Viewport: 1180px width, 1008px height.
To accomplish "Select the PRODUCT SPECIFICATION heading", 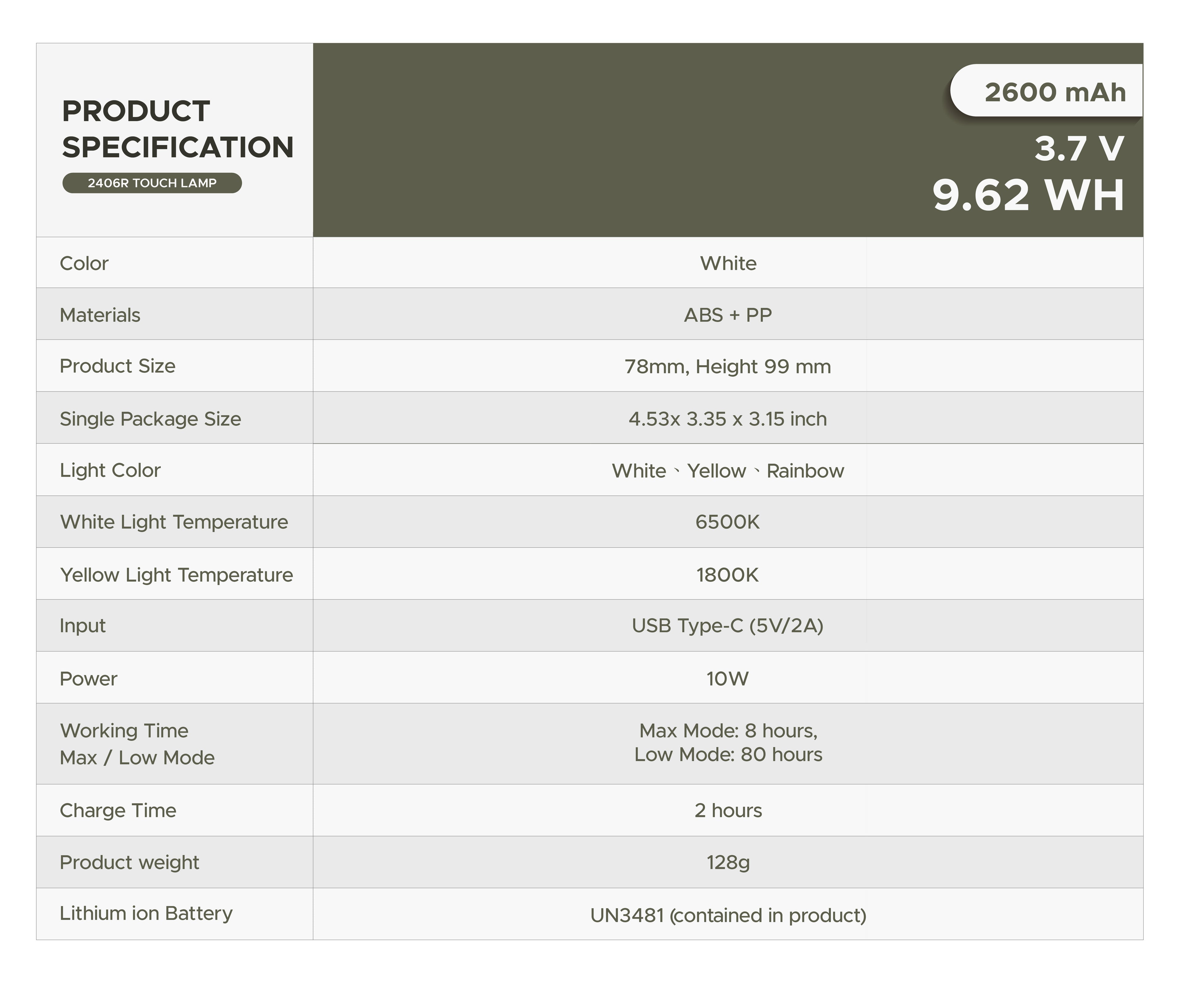I will 178,129.
